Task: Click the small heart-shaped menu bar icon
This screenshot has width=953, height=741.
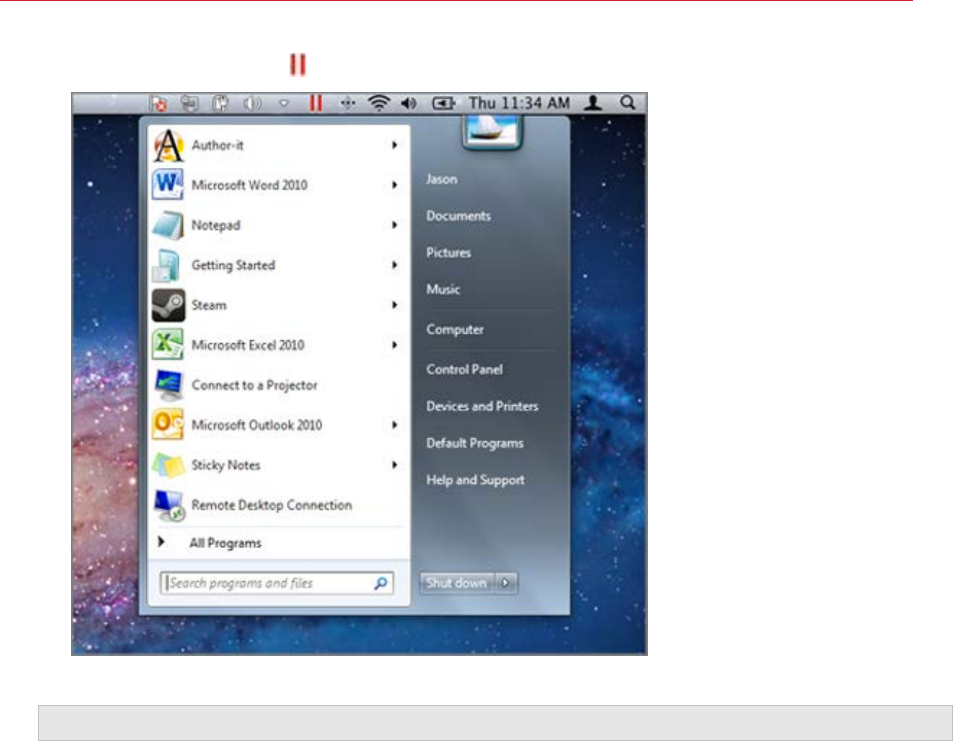Action: click(283, 103)
